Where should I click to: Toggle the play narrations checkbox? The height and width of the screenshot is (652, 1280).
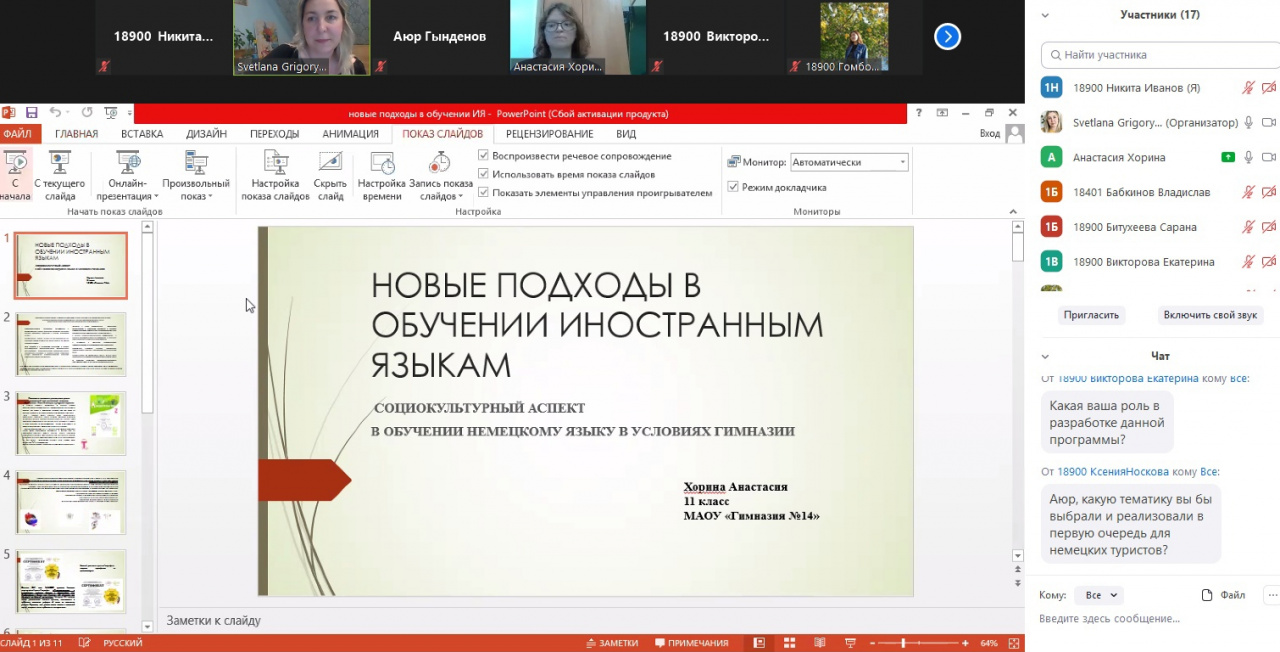point(484,156)
